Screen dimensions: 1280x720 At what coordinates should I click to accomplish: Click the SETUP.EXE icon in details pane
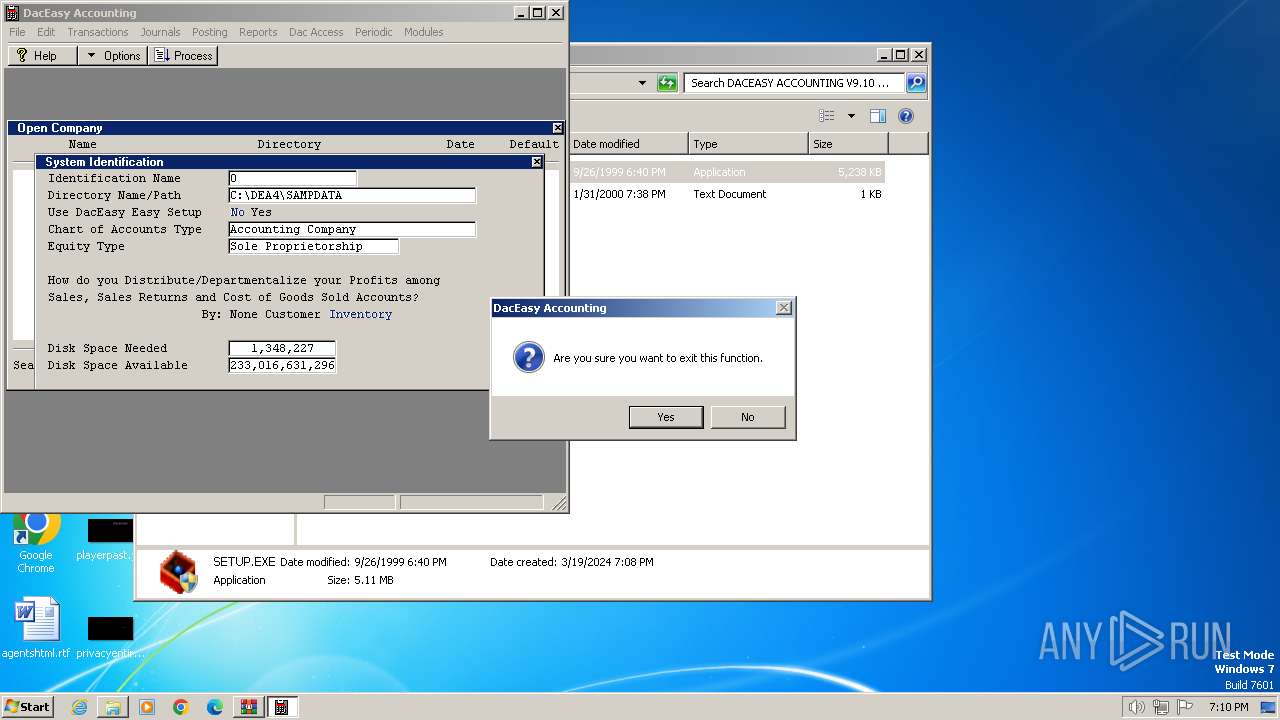179,572
